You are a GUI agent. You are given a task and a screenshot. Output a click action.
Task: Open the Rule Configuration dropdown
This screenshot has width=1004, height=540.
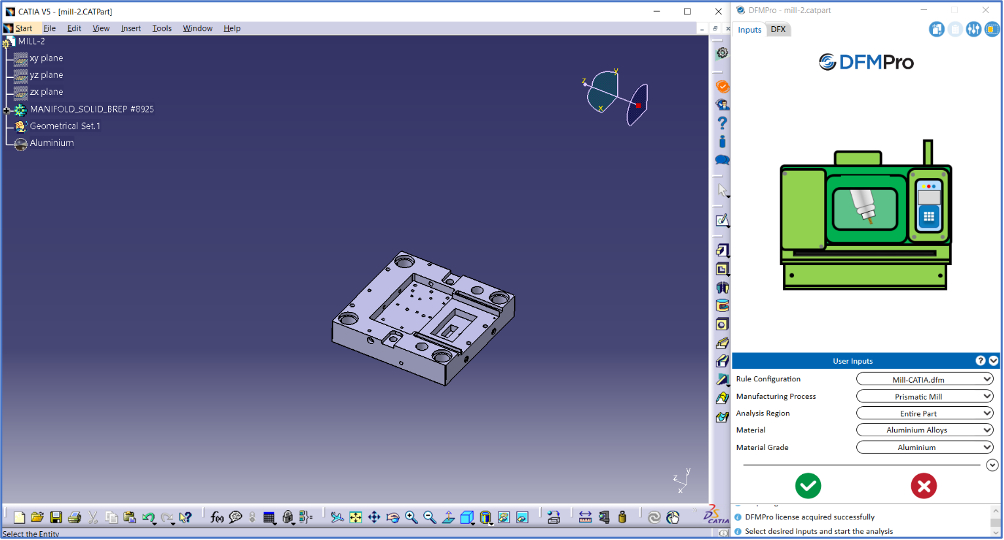[x=925, y=379]
